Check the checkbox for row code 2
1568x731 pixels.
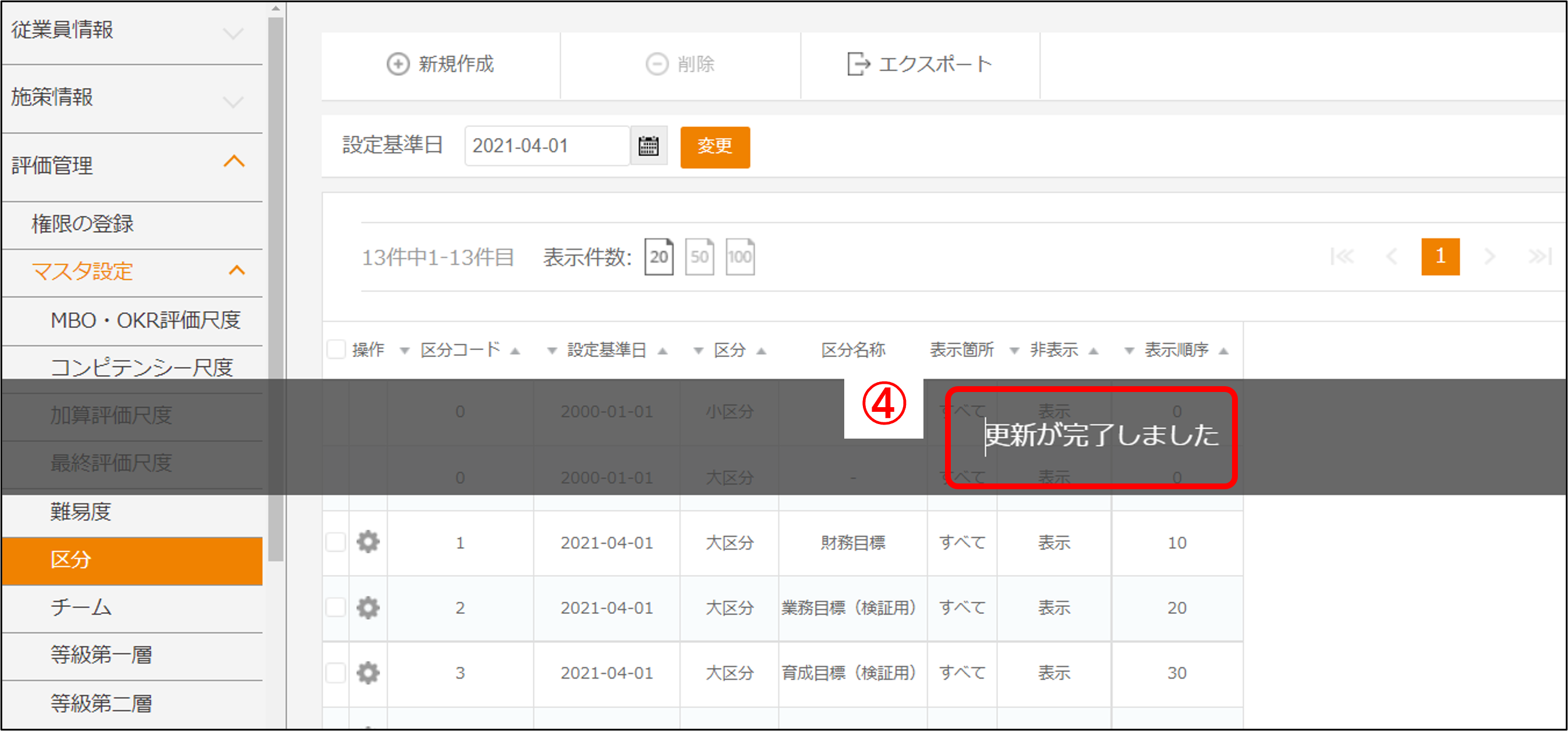(x=336, y=608)
